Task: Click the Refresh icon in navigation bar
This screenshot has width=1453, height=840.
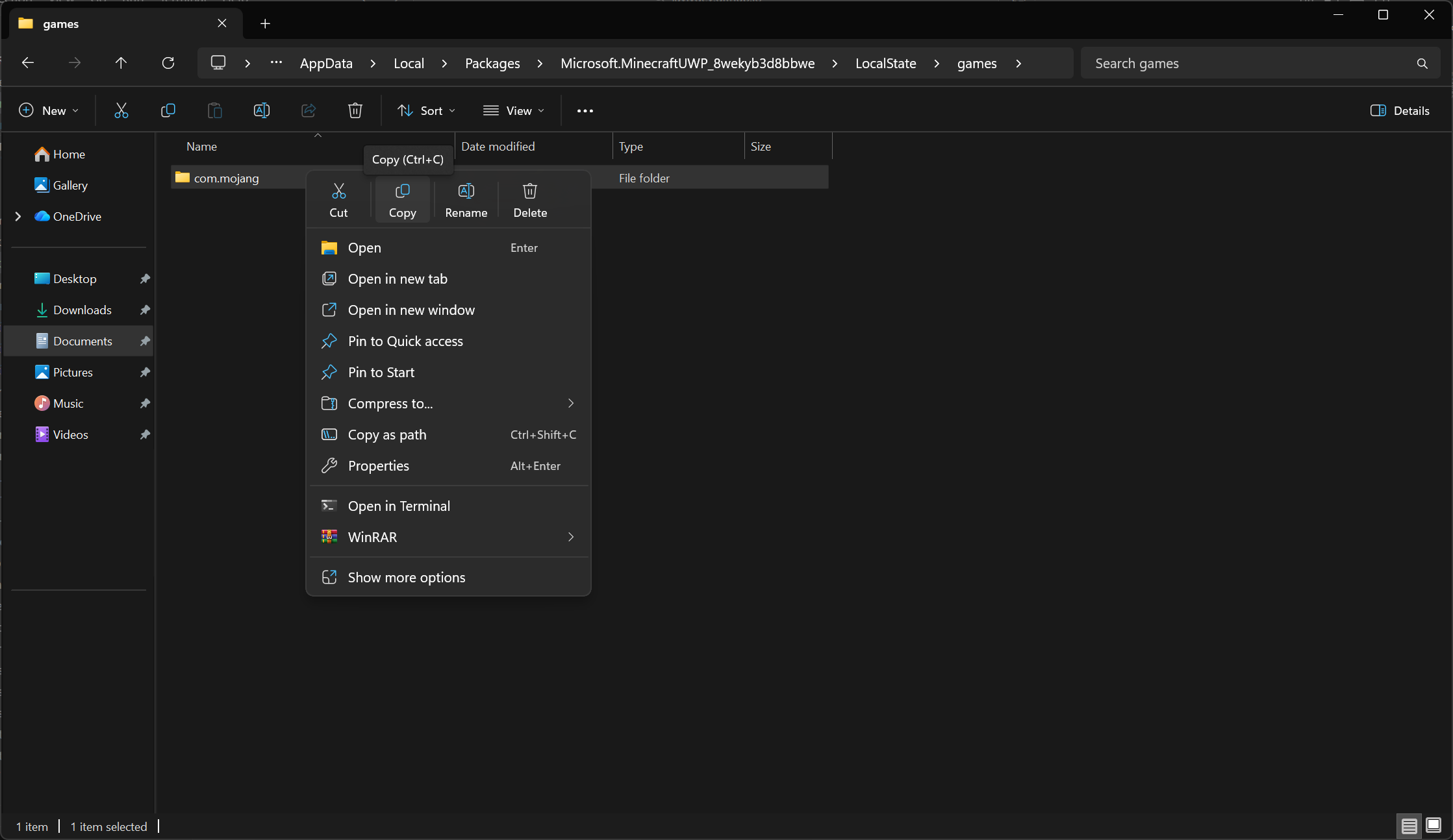Action: 168,63
